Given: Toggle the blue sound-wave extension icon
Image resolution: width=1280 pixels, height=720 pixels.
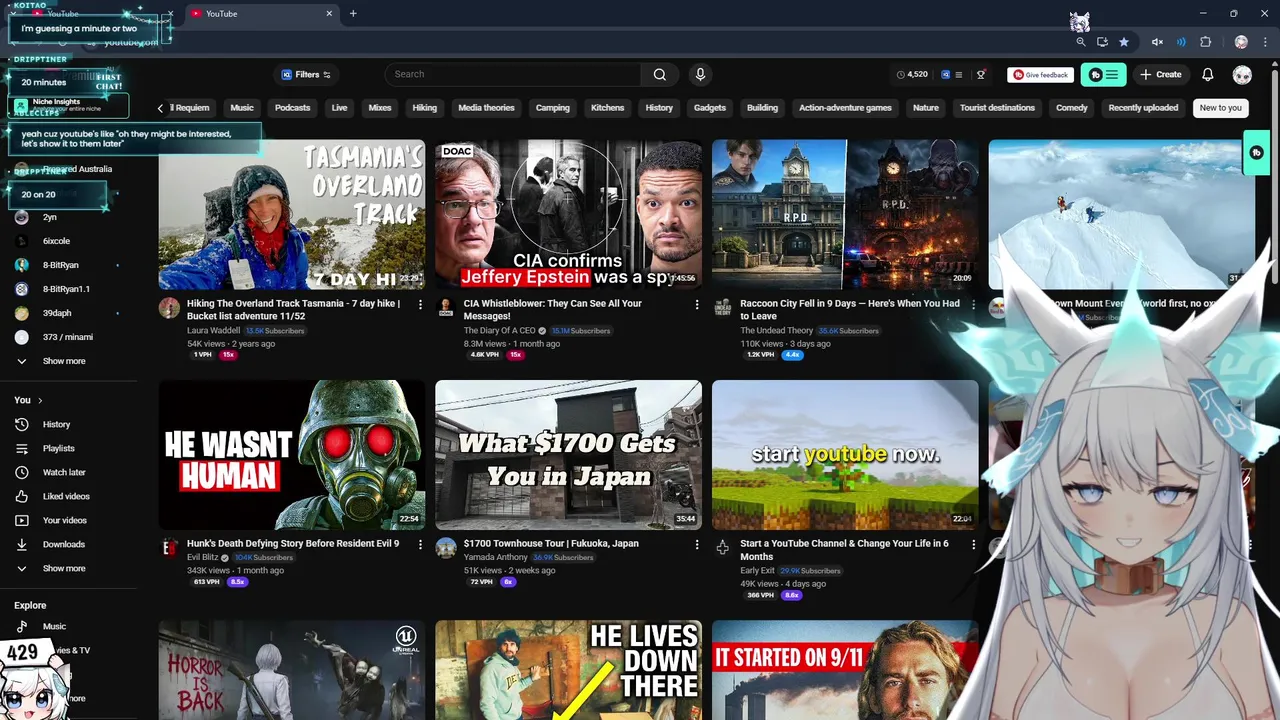Looking at the screenshot, I should tap(1181, 42).
